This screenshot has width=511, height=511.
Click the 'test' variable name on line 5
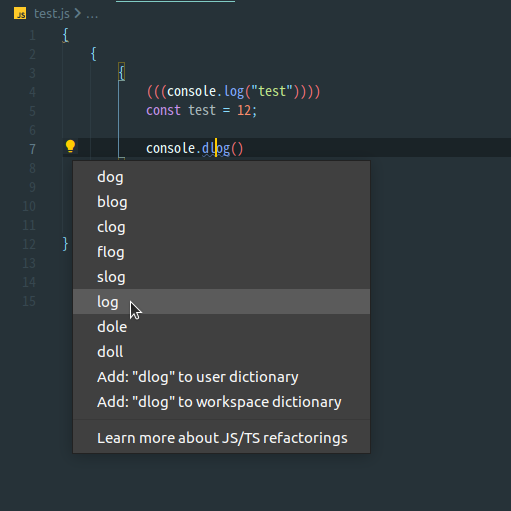(202, 110)
